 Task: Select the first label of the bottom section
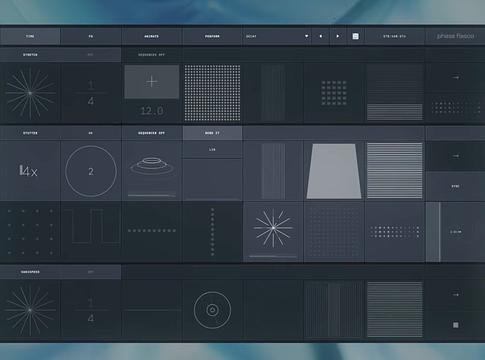(x=30, y=272)
